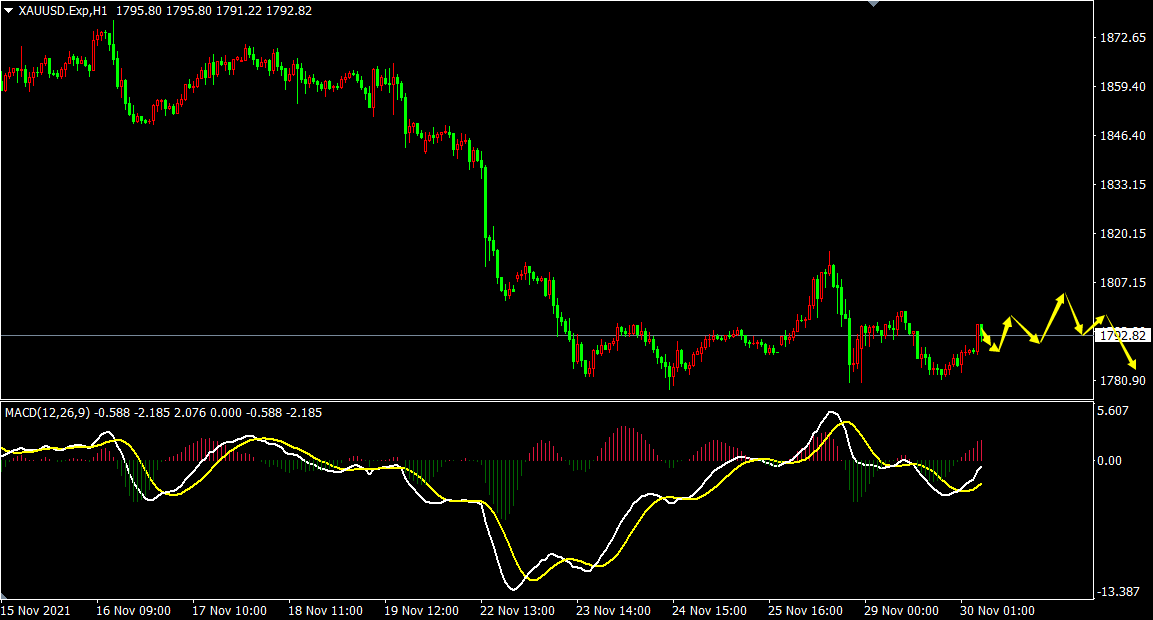Click the 15 Nov 2021 date label
This screenshot has width=1153, height=620.
[x=36, y=610]
